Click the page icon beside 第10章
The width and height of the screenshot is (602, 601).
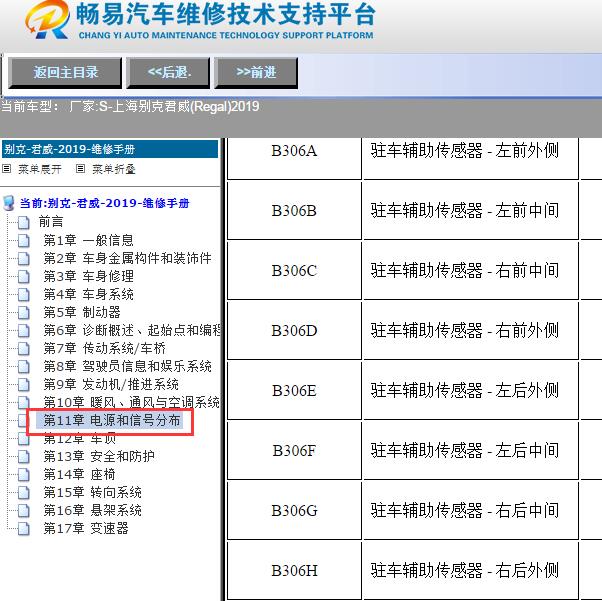pyautogui.click(x=24, y=403)
